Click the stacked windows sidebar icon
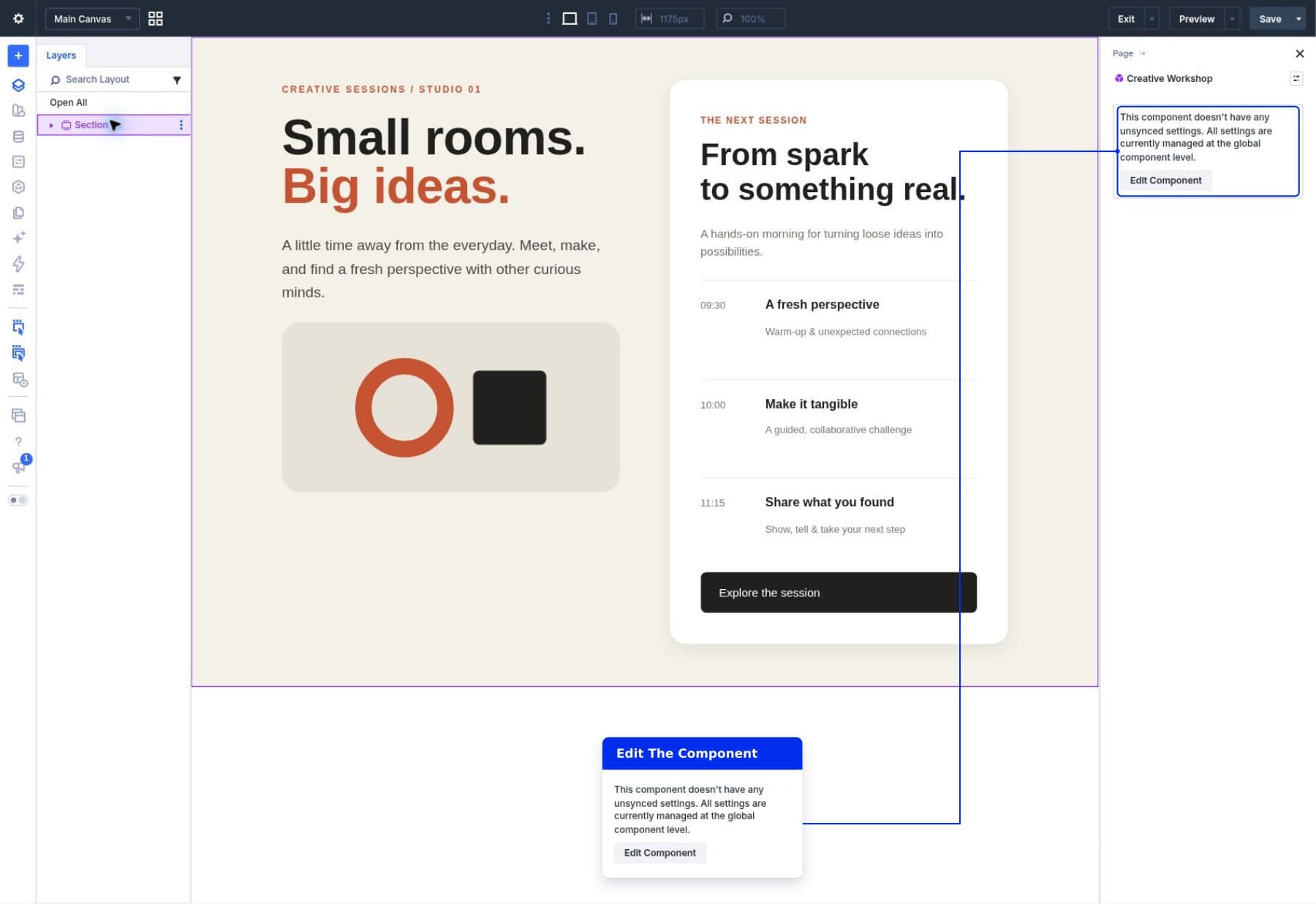This screenshot has width=1316, height=904. pyautogui.click(x=18, y=416)
